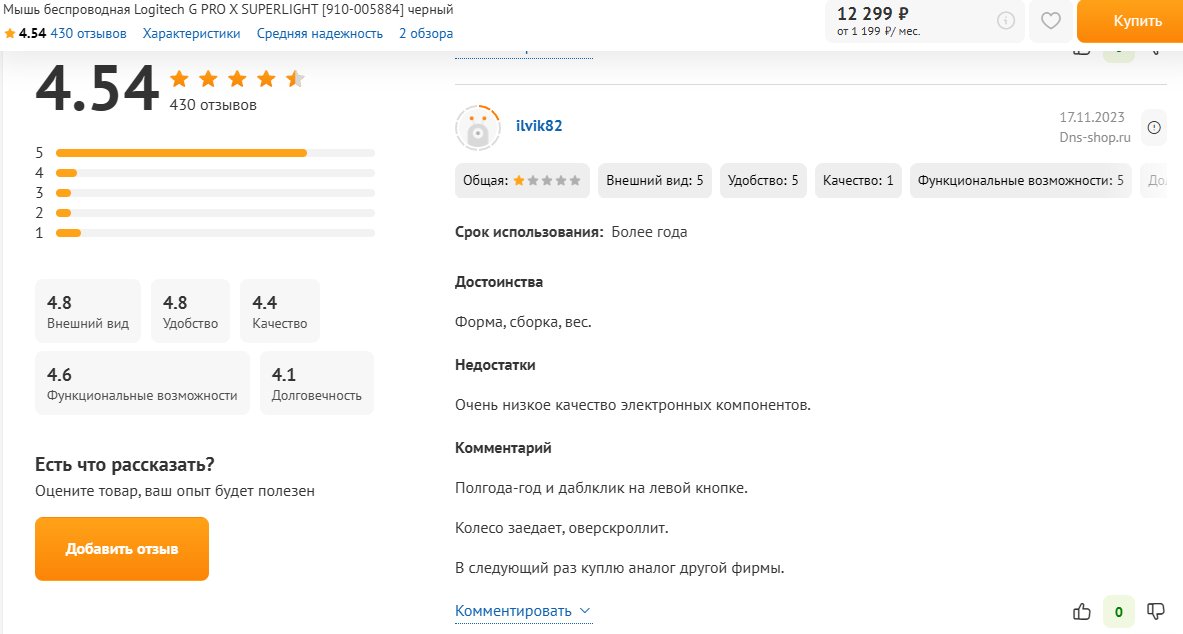Open the price info icon beside 12 299 ₽
This screenshot has width=1183, height=634.
click(x=1006, y=21)
